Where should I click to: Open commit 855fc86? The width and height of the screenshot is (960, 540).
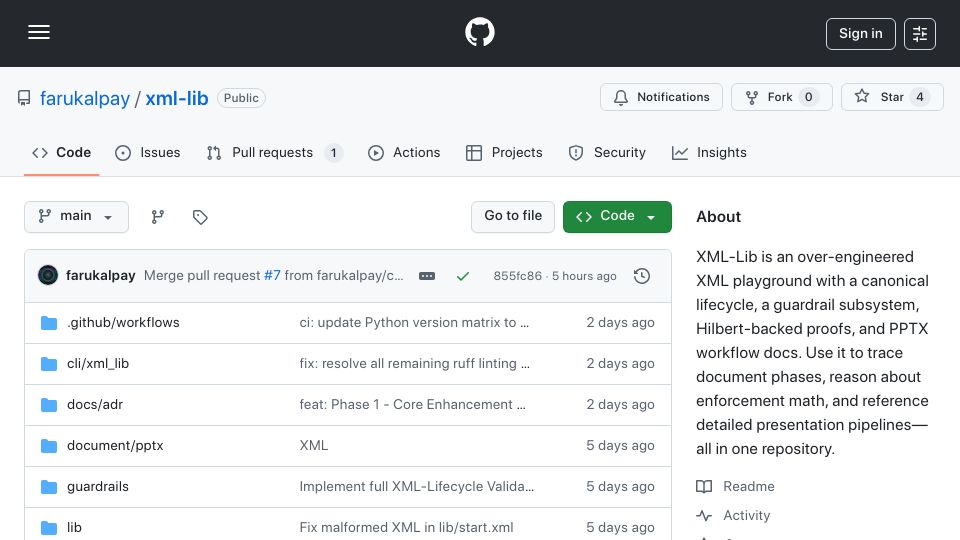click(517, 276)
